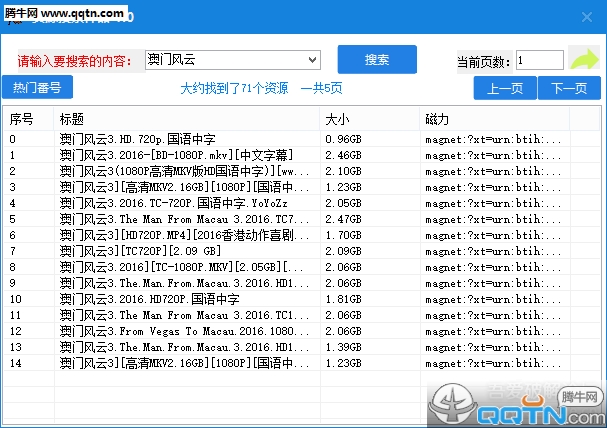
Task: Close the search window
Action: pyautogui.click(x=587, y=17)
